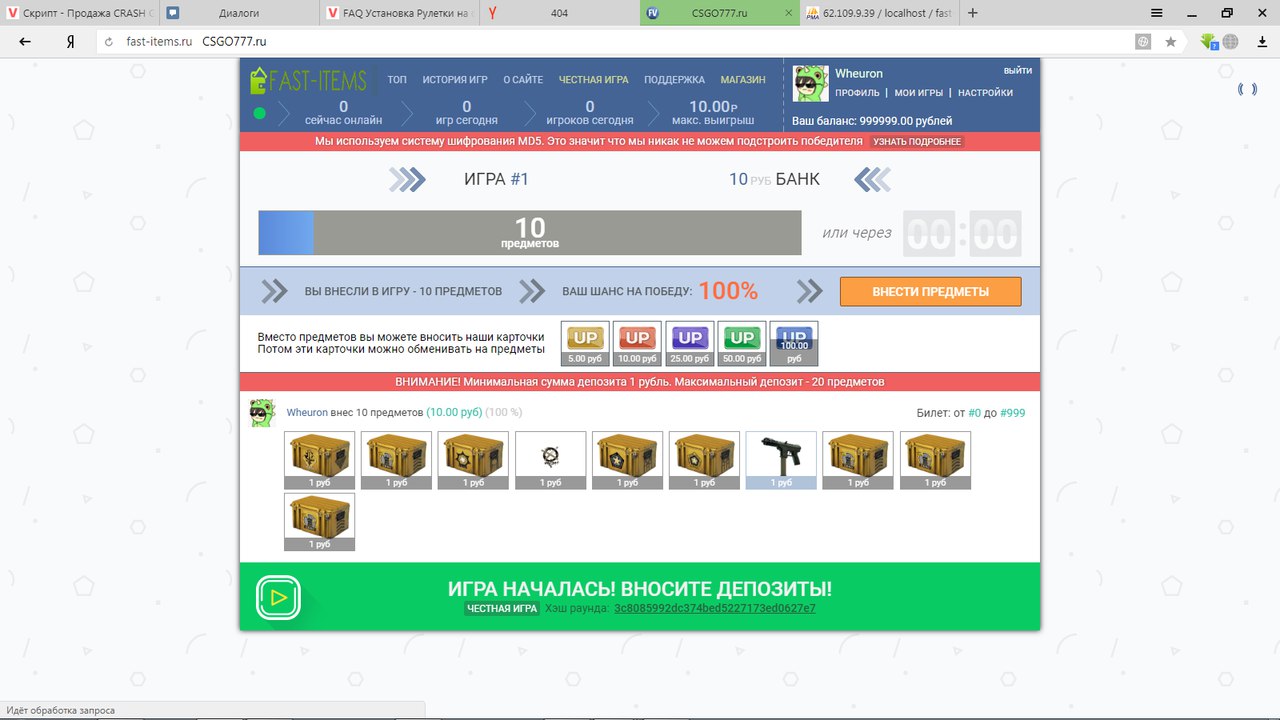Open ИСТОРИЯ ИГР in the navigation

point(455,80)
